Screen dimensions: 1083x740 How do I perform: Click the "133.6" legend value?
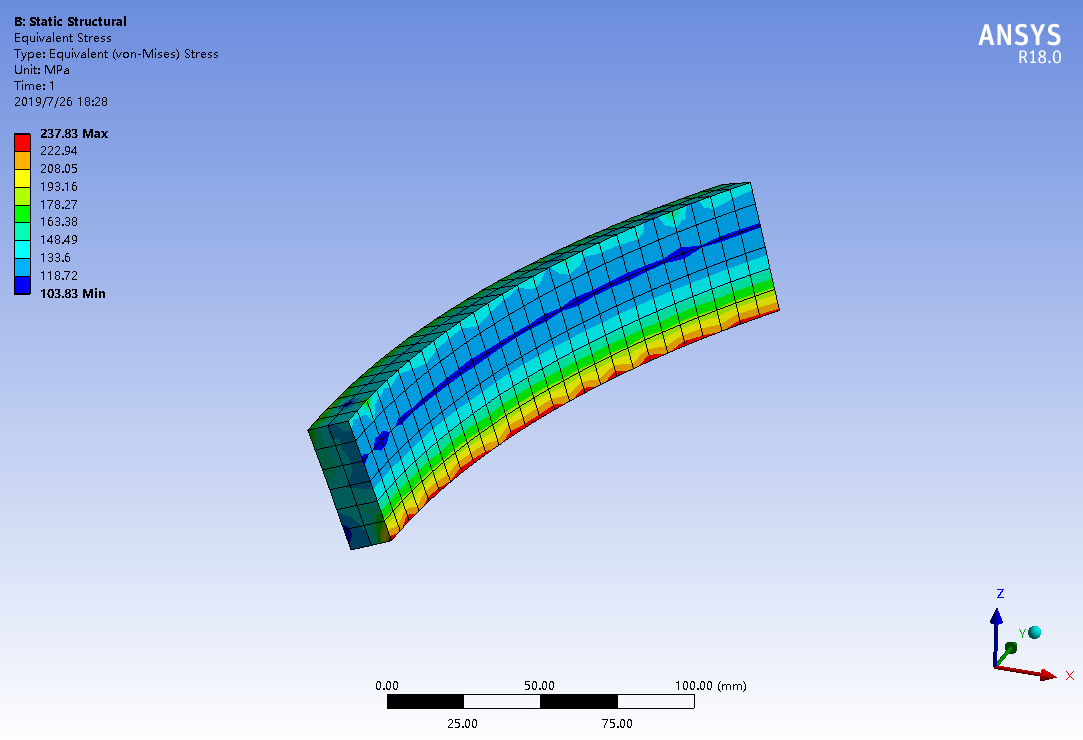(x=55, y=258)
